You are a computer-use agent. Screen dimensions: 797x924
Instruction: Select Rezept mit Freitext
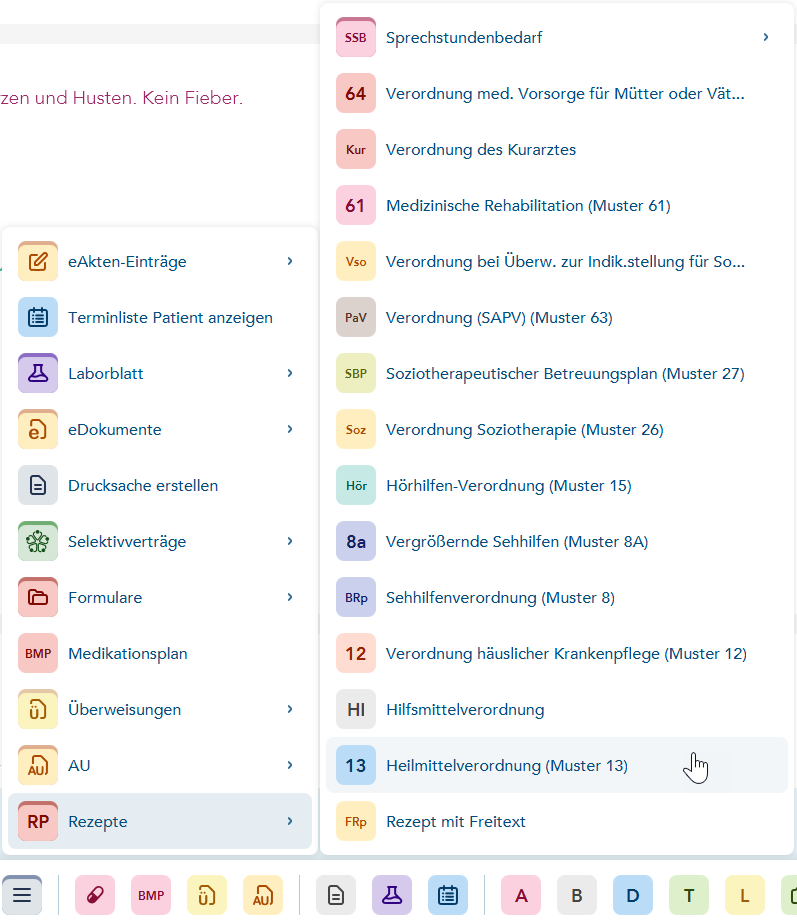(x=556, y=821)
